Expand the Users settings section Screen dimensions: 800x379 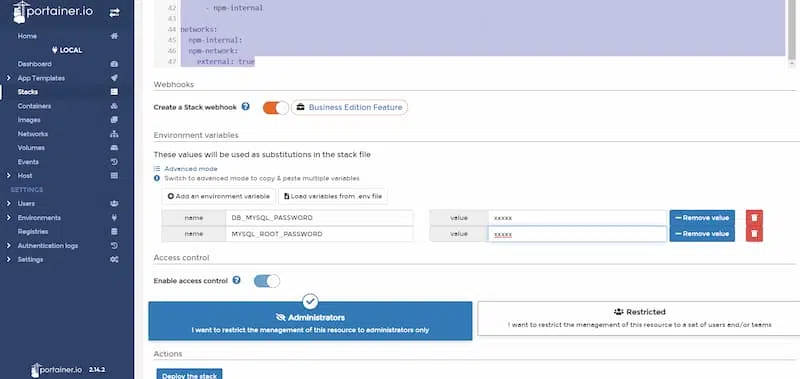[8, 204]
